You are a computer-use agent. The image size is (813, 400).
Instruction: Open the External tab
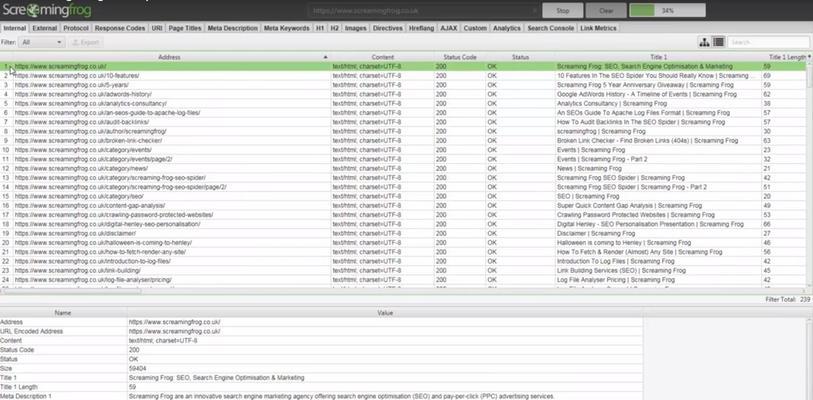point(45,29)
